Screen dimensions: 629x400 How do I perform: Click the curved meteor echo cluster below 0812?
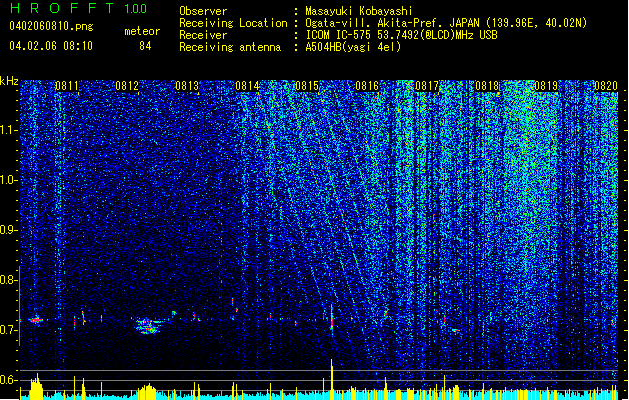point(148,325)
